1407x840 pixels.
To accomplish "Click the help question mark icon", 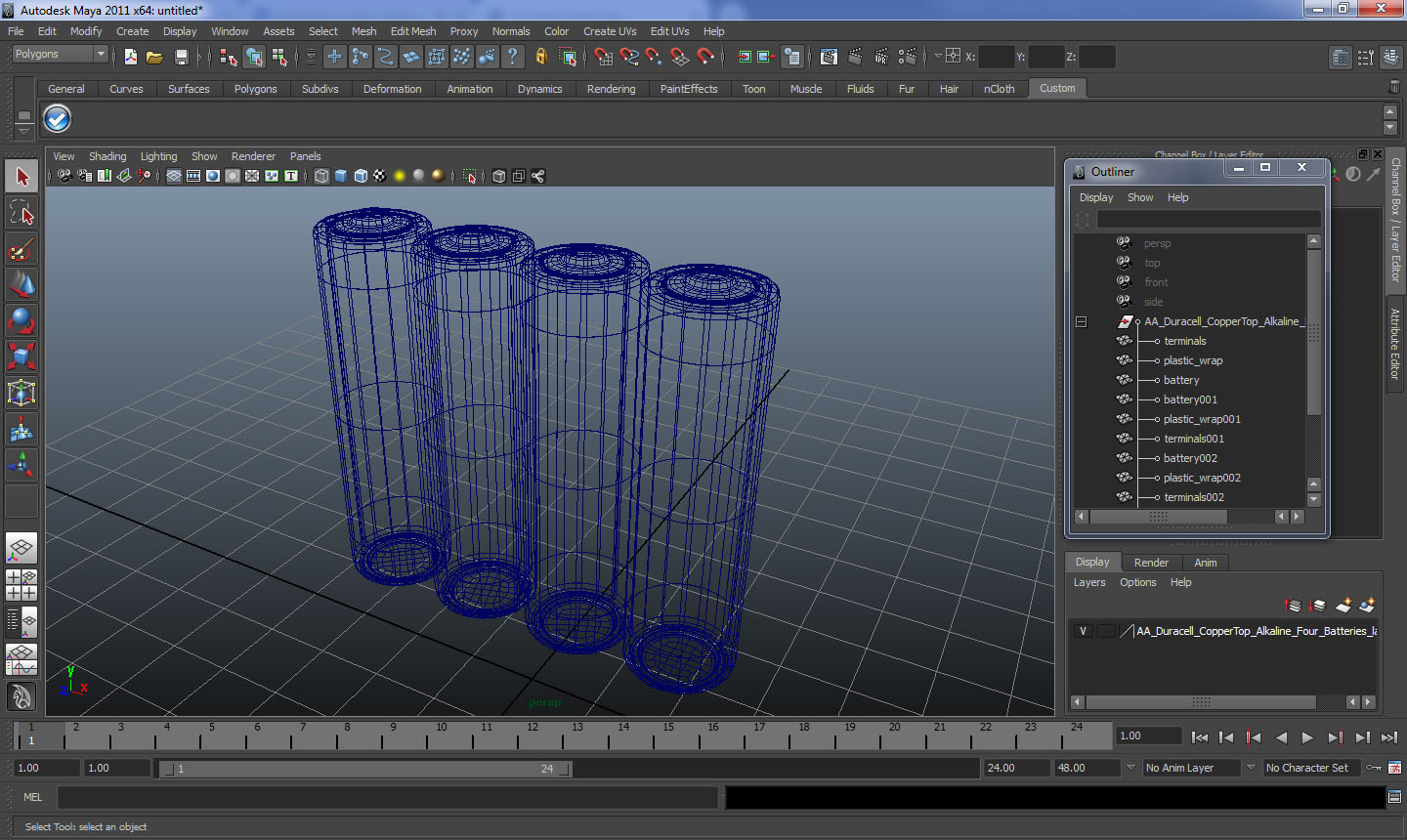I will coord(512,57).
